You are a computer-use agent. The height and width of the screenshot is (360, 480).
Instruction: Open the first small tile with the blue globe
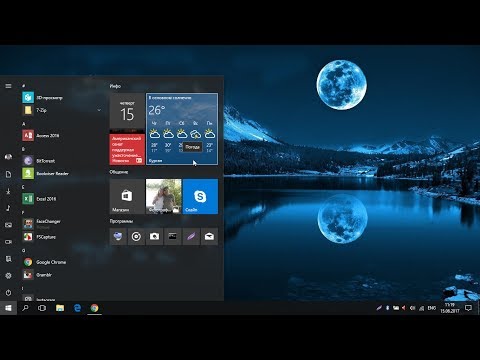pos(118,237)
